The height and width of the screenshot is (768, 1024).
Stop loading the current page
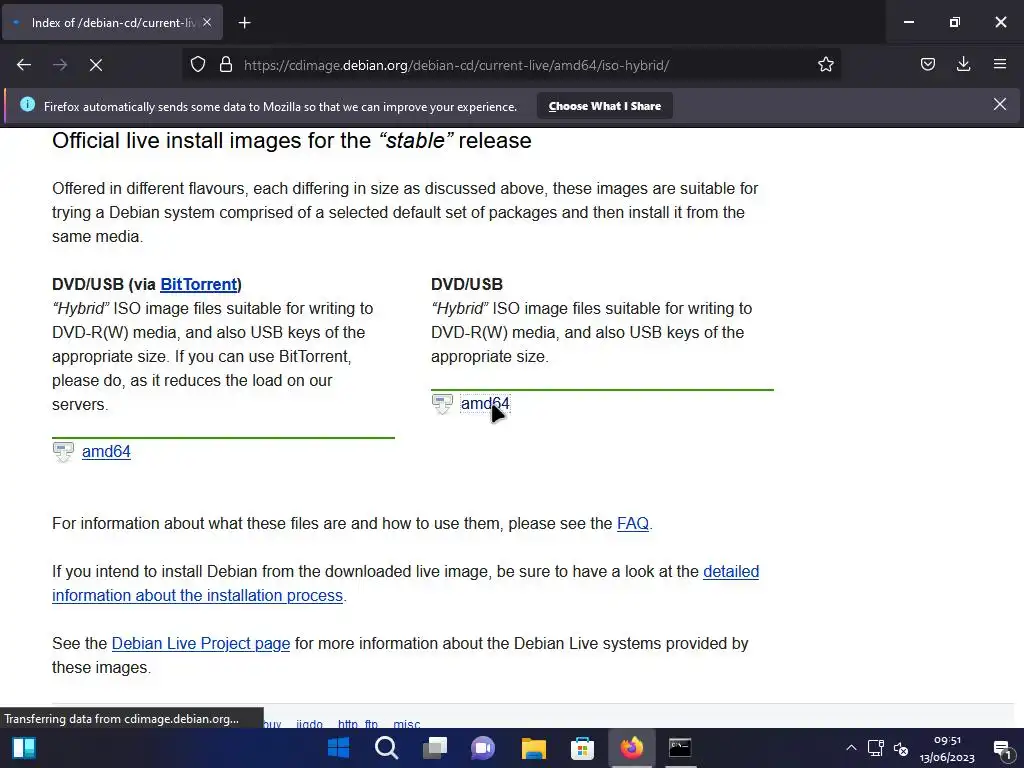point(96,65)
